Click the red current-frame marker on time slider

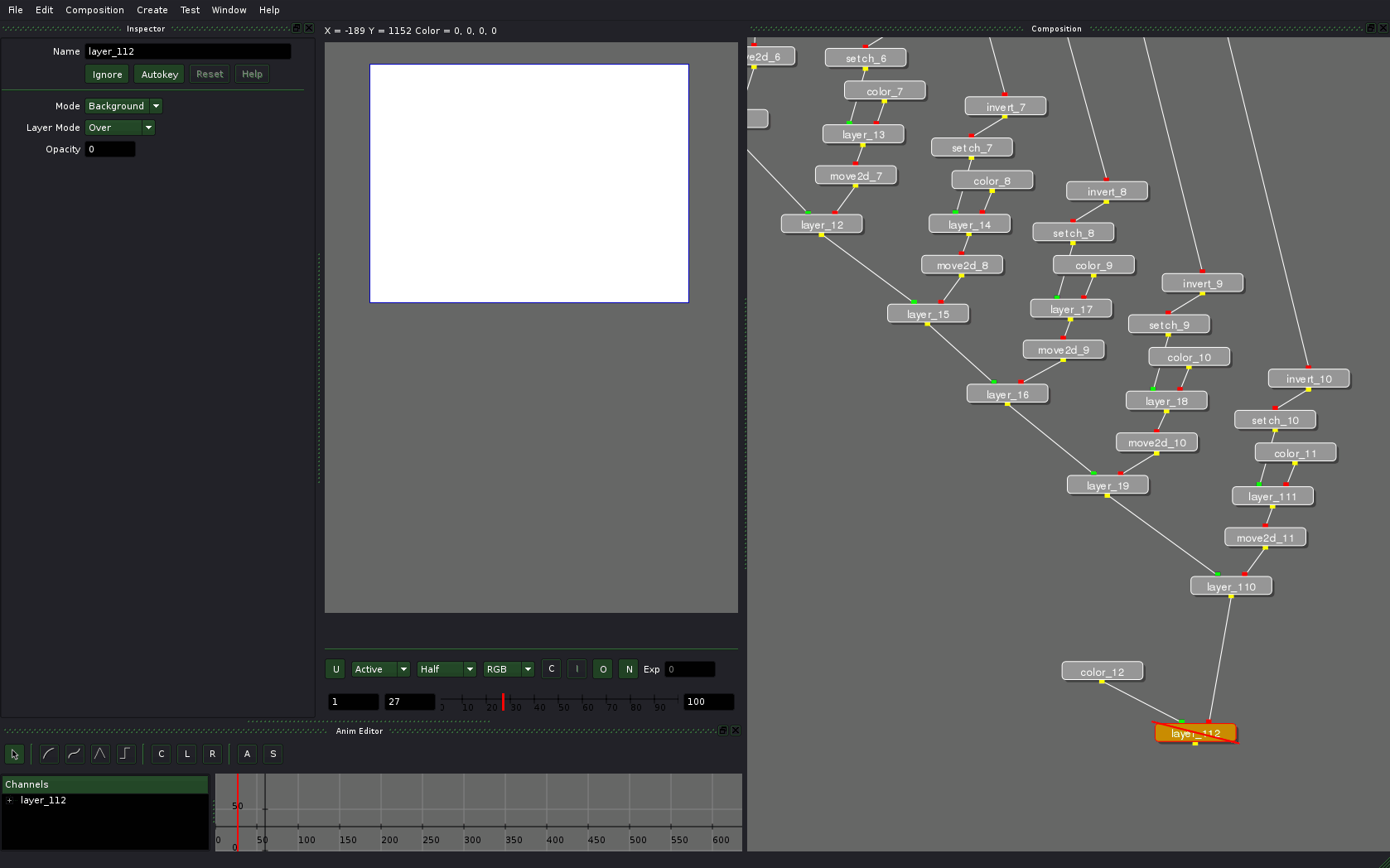point(503,702)
